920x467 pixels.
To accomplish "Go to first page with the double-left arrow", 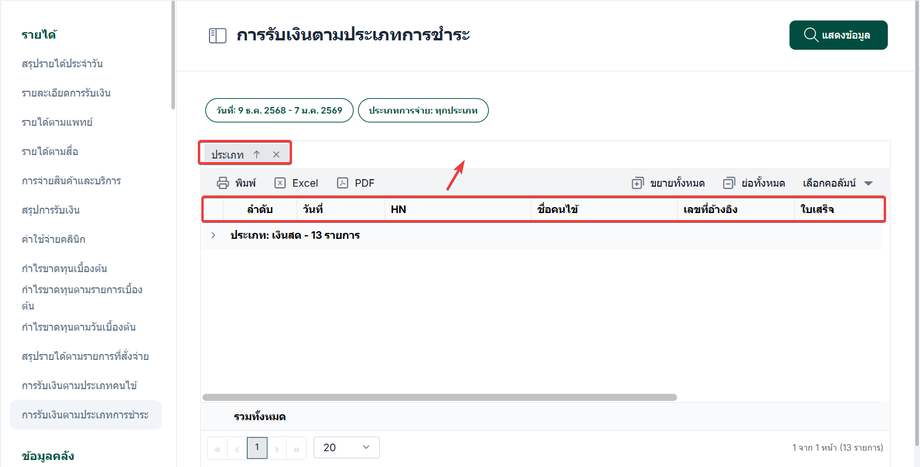I will pyautogui.click(x=218, y=448).
